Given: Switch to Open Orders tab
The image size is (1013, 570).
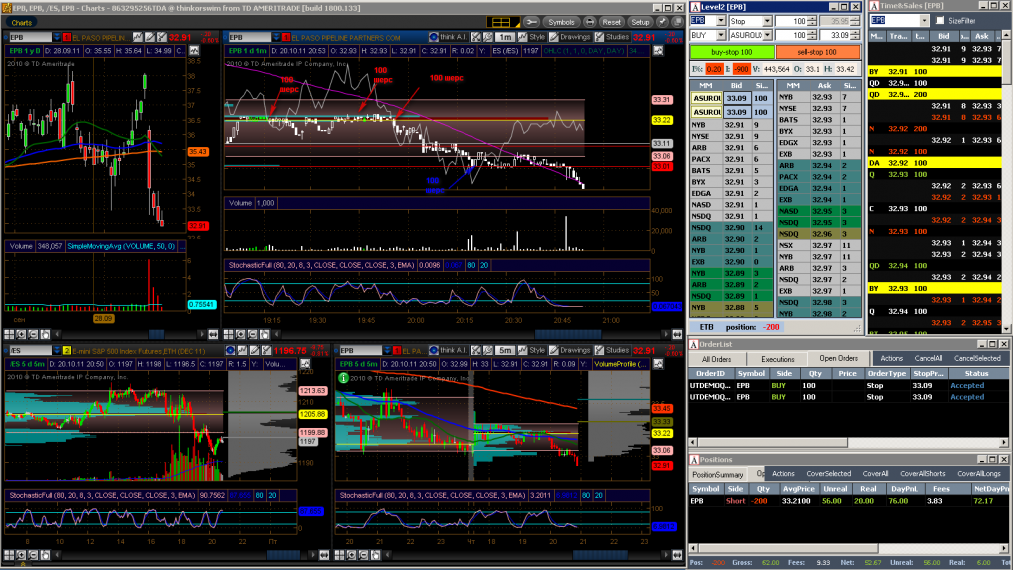Looking at the screenshot, I should 839,358.
